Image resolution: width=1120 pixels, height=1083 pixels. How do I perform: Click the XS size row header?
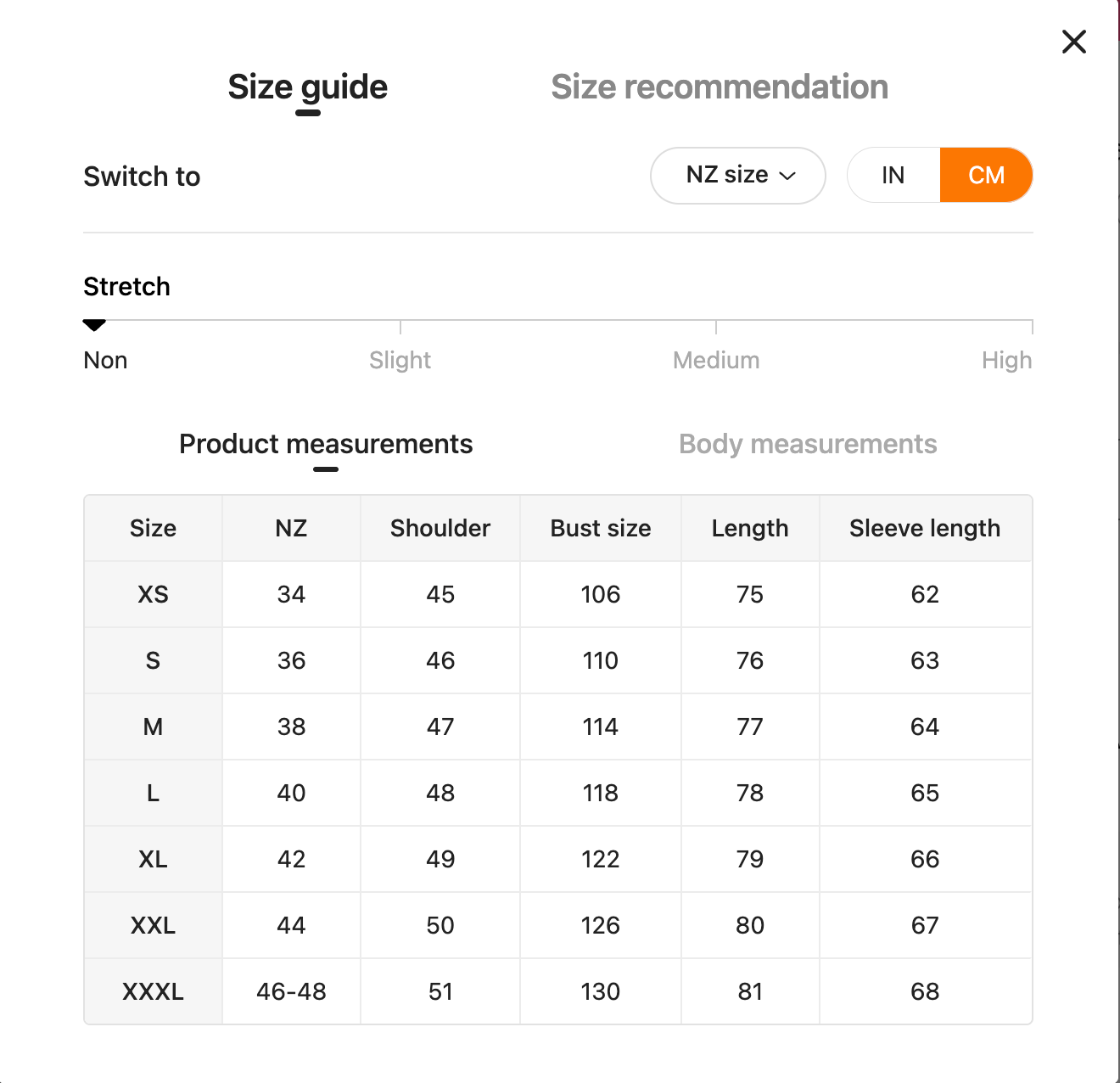coord(153,594)
